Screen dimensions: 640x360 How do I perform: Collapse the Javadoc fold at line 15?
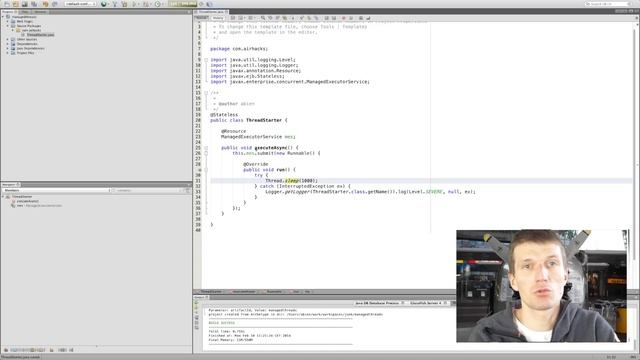(206, 93)
